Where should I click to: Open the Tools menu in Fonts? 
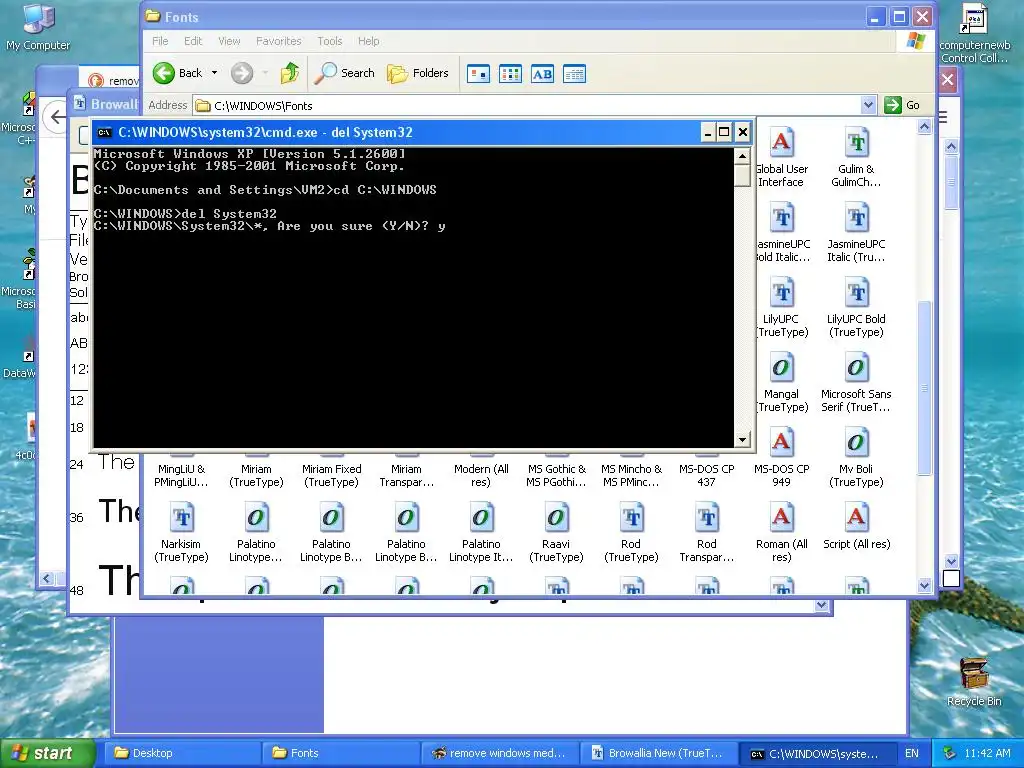click(330, 41)
